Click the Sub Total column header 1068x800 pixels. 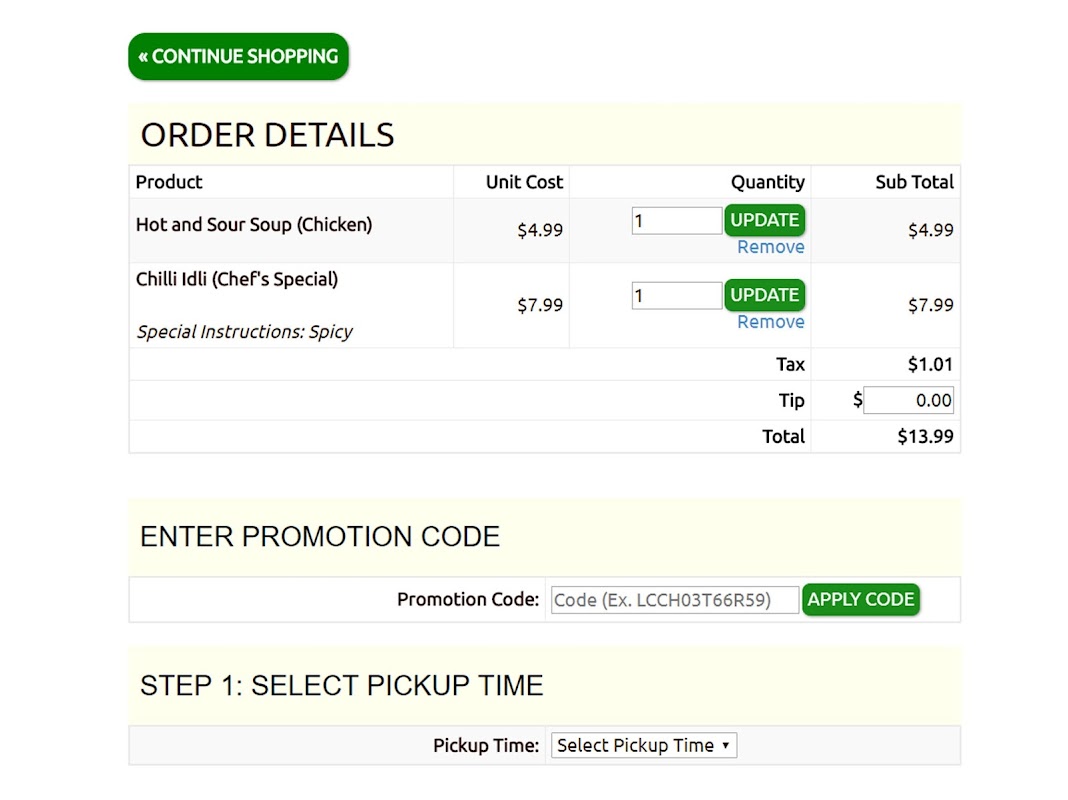tap(914, 182)
